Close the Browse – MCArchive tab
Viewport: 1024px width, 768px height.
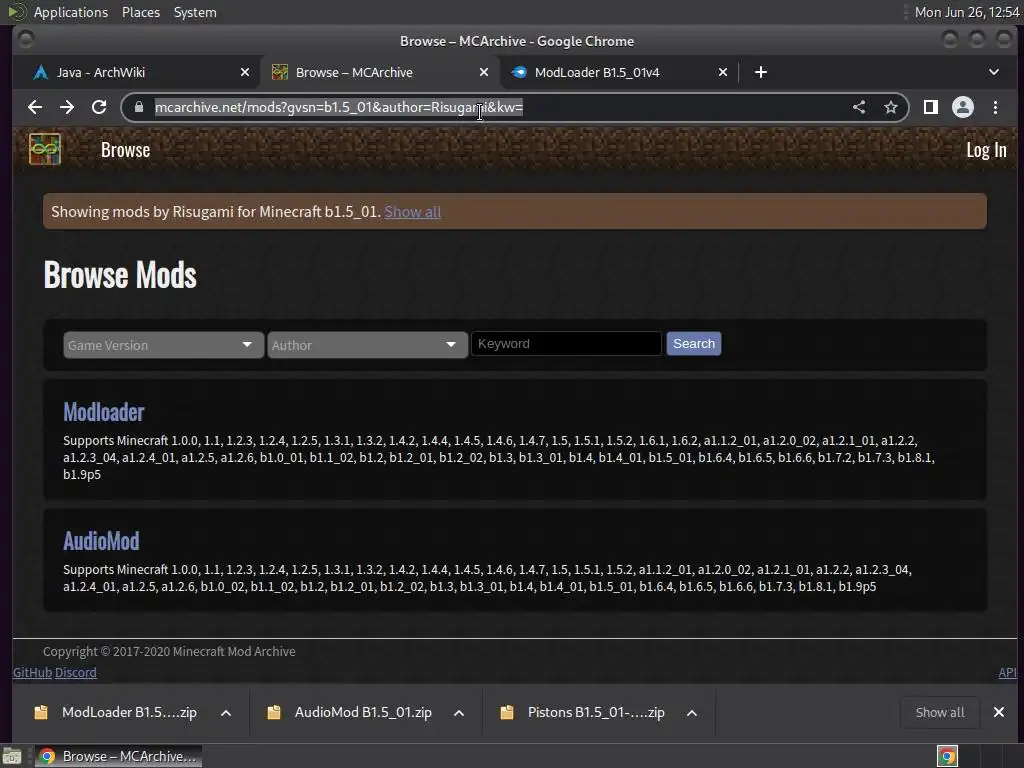click(484, 72)
